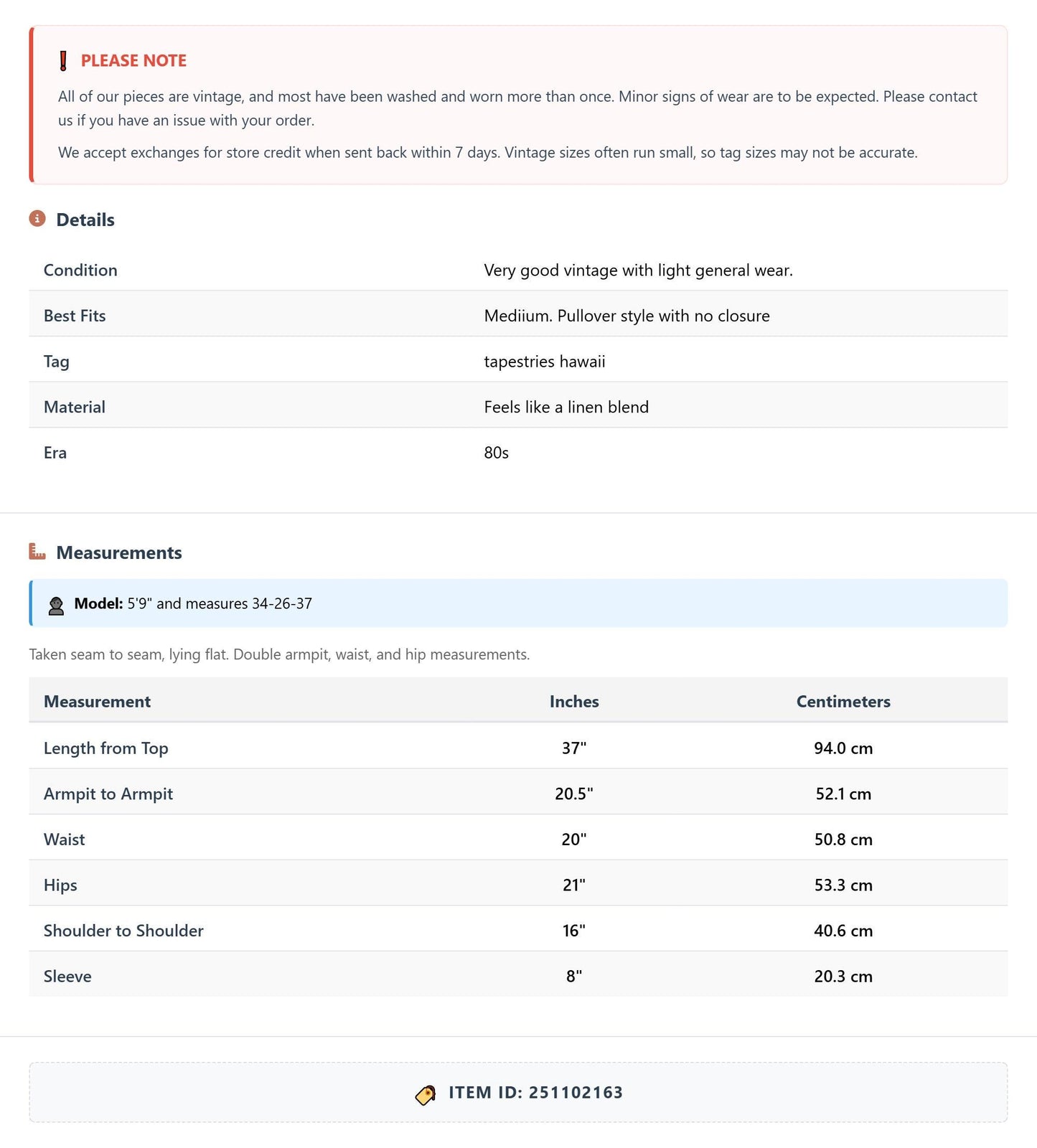Select the PLEASE NOTE heading
The height and width of the screenshot is (1148, 1037).
click(x=133, y=61)
